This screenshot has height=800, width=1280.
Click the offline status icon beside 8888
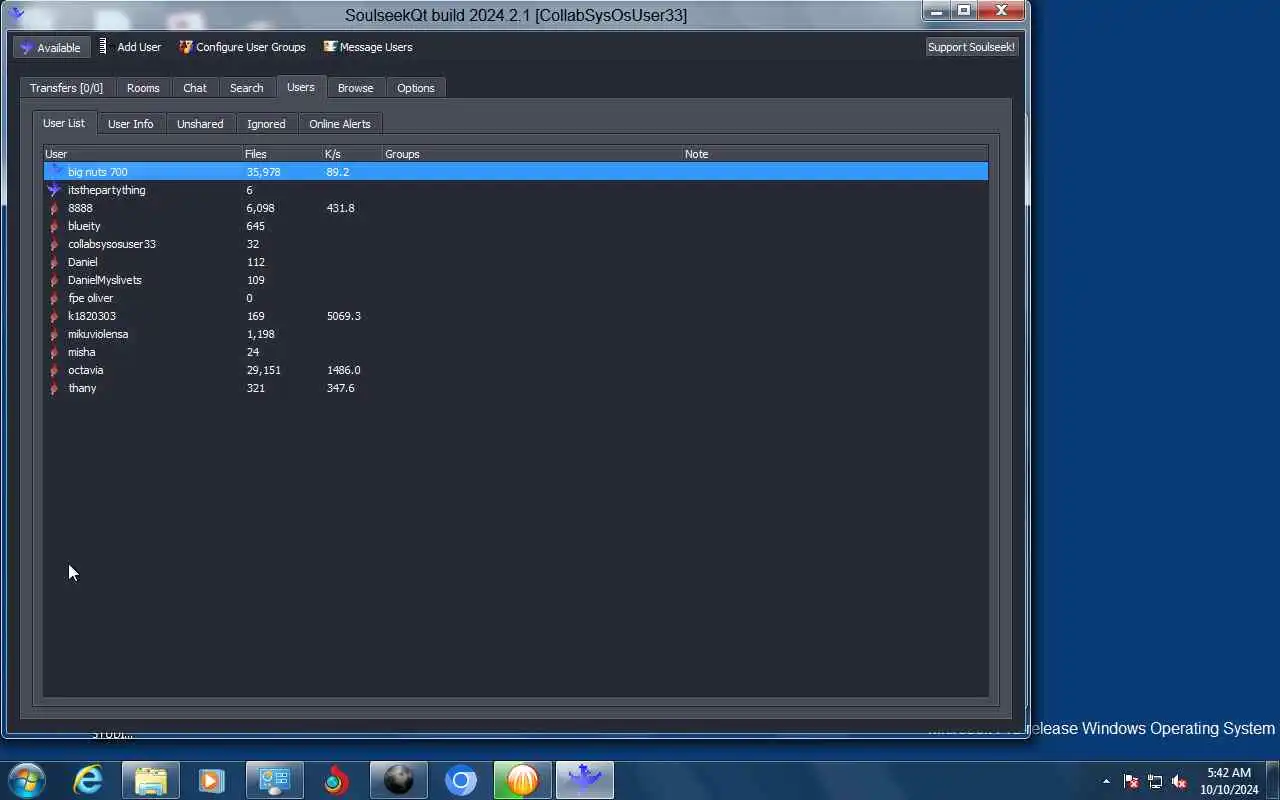(x=55, y=208)
